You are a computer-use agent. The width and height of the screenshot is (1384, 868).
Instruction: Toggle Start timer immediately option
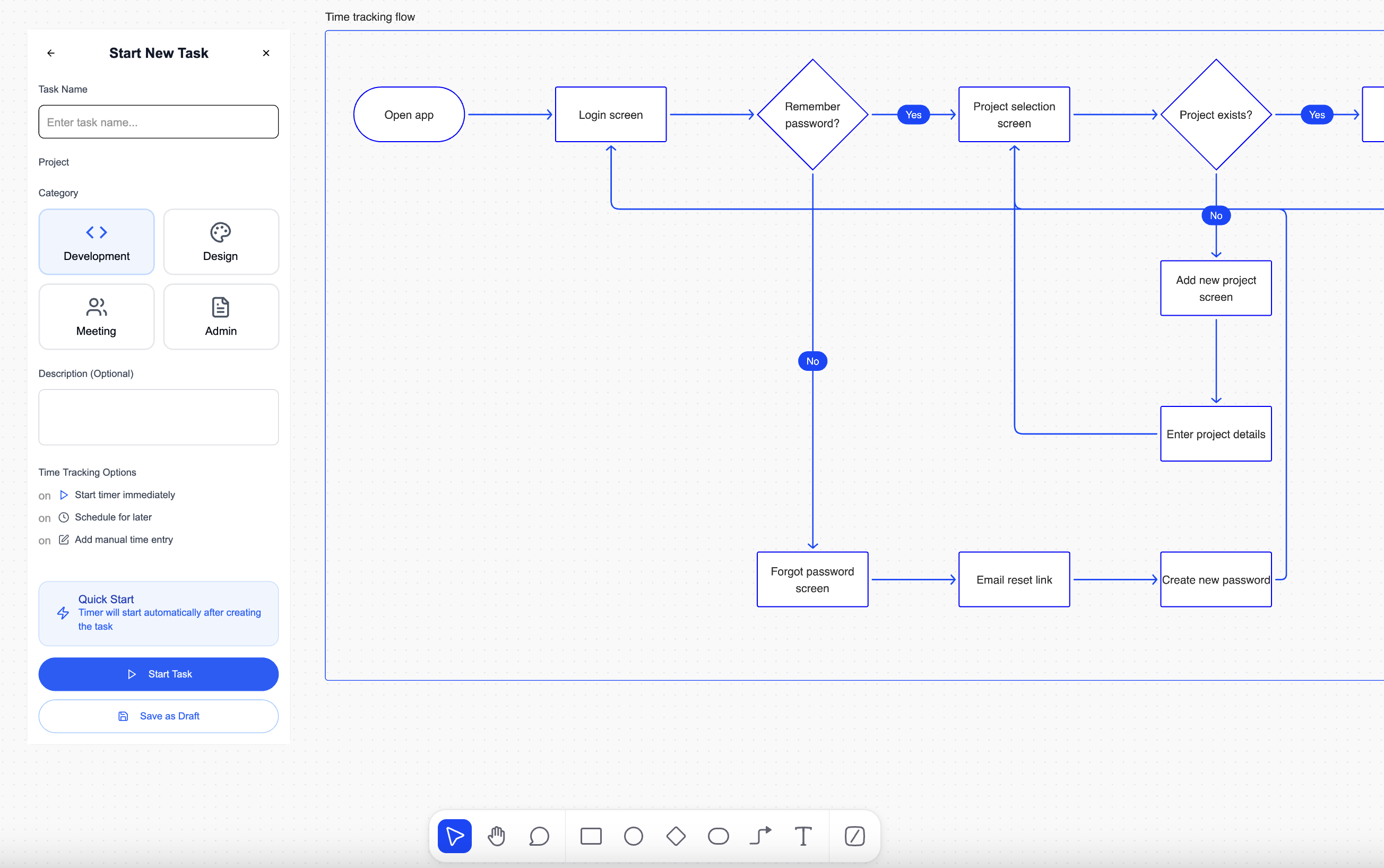click(x=45, y=496)
